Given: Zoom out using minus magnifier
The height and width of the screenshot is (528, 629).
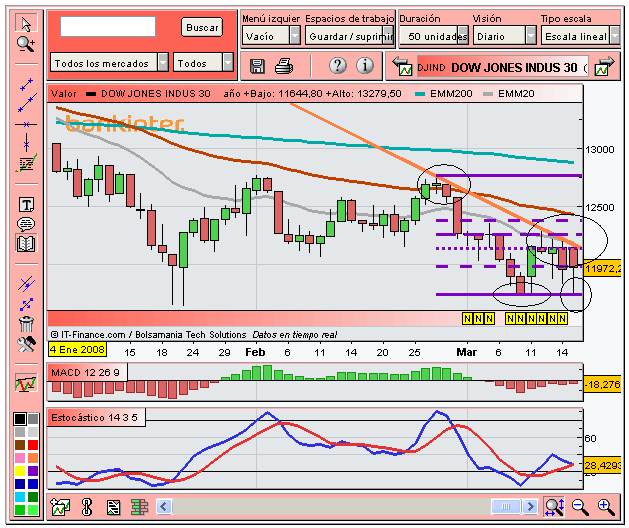Looking at the screenshot, I should point(580,507).
